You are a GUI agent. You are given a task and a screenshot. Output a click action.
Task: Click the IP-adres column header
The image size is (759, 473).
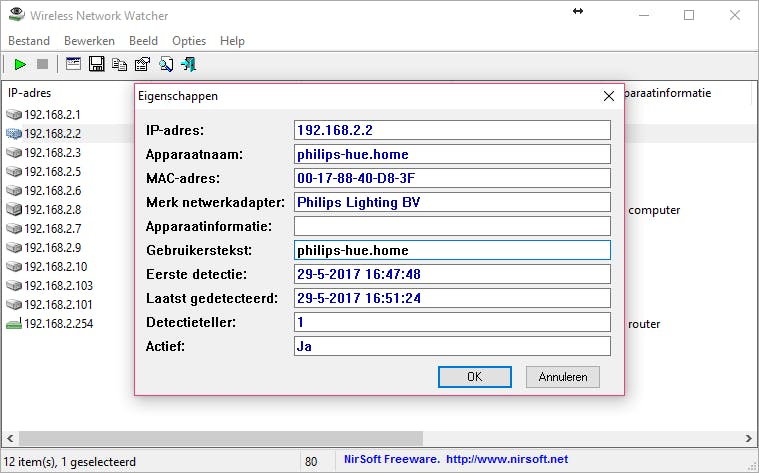point(30,93)
